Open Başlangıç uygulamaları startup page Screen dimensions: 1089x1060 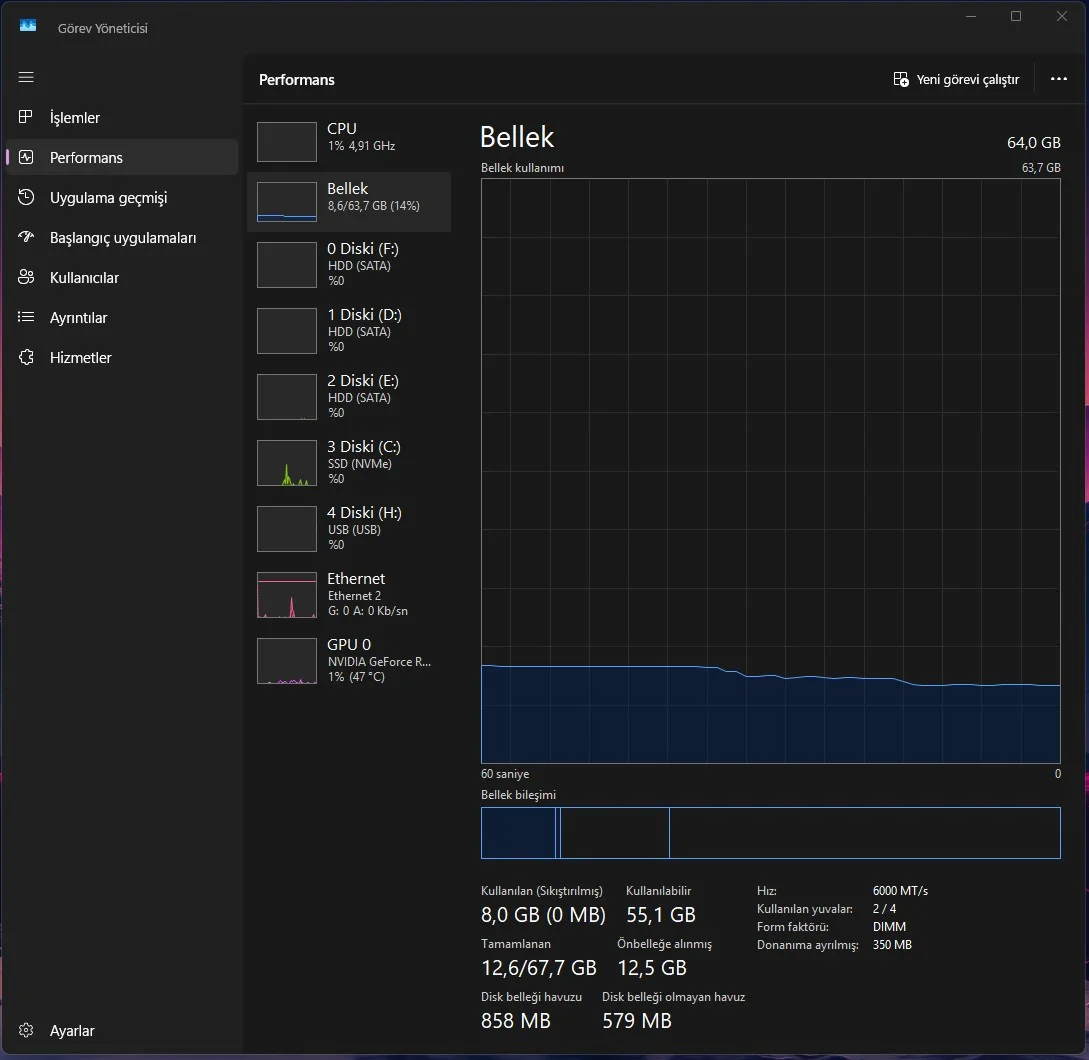[x=122, y=238]
